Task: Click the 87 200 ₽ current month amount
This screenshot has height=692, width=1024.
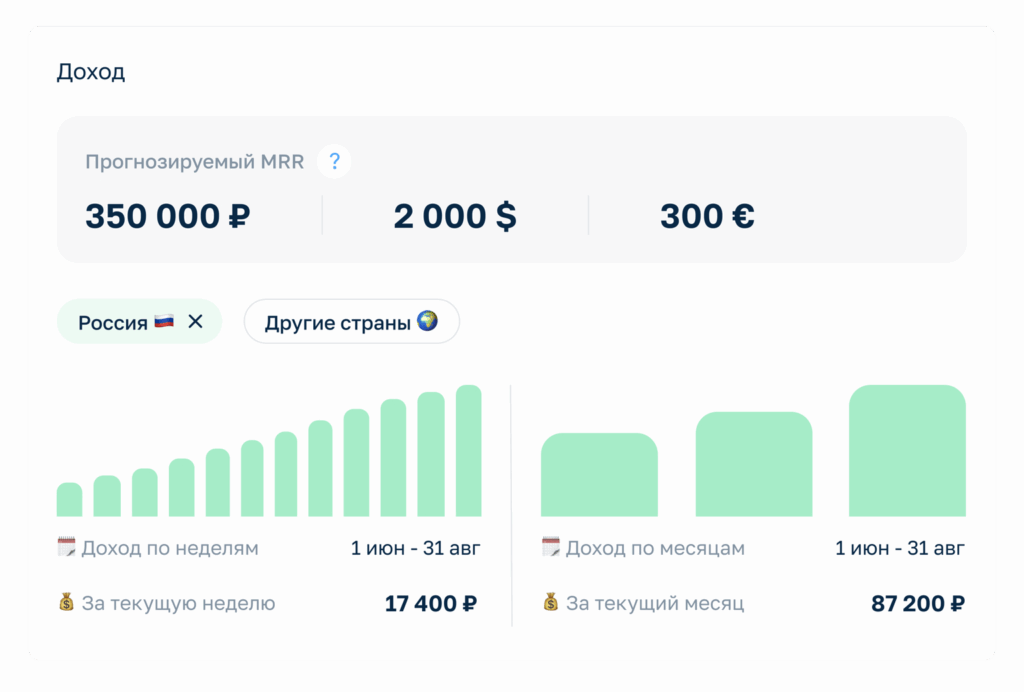Action: point(918,604)
